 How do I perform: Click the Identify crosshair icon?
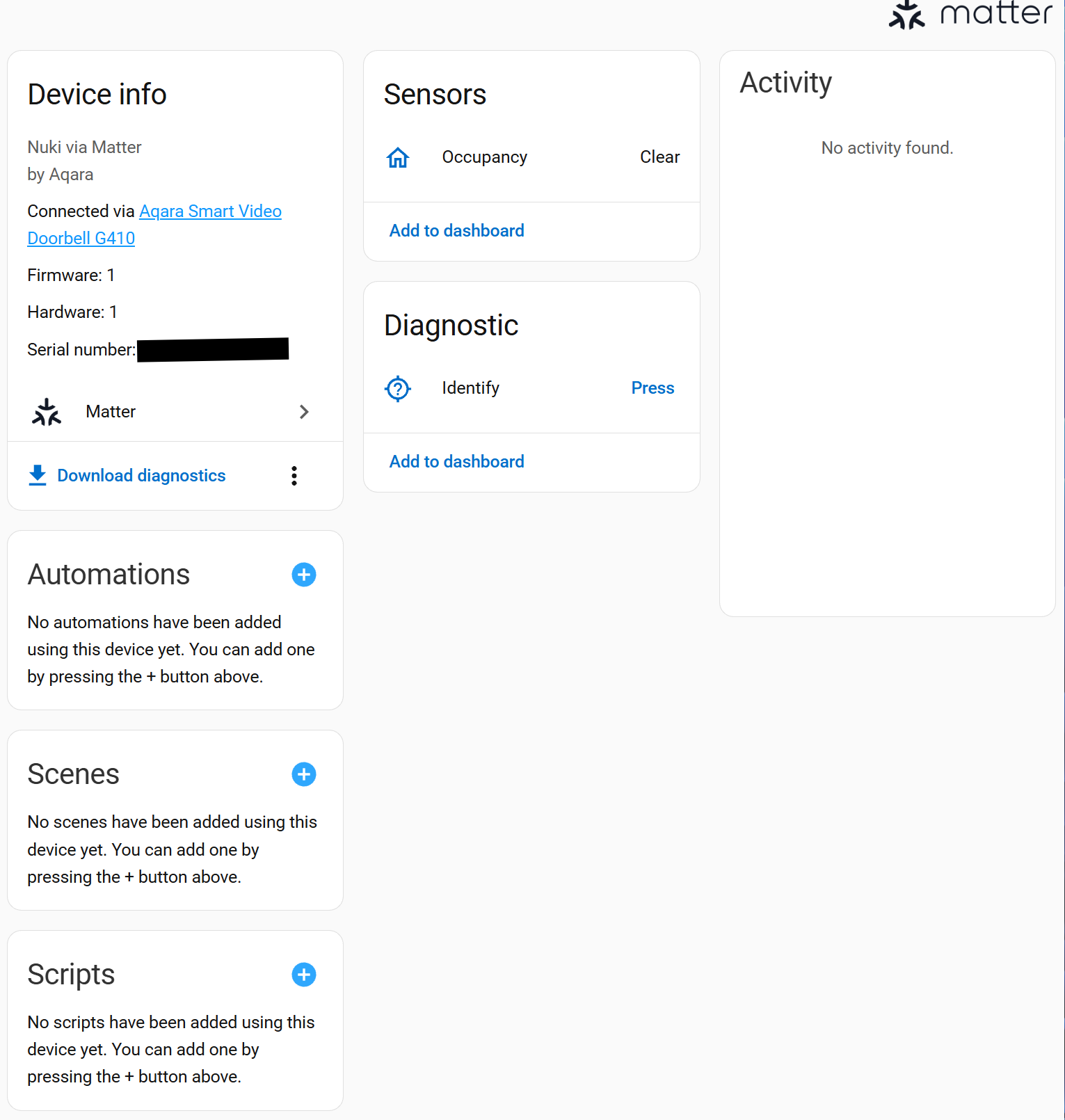click(398, 388)
